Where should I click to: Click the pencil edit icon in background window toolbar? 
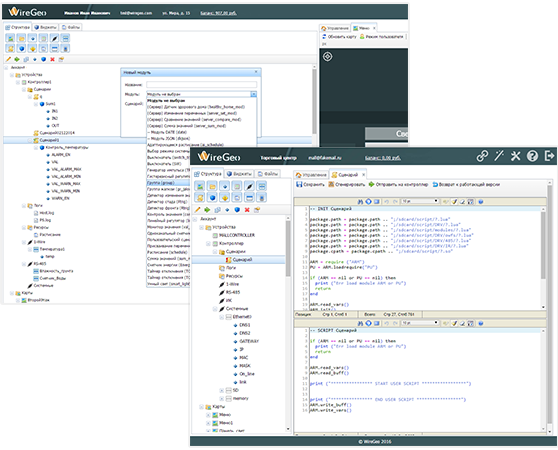(x=8, y=59)
